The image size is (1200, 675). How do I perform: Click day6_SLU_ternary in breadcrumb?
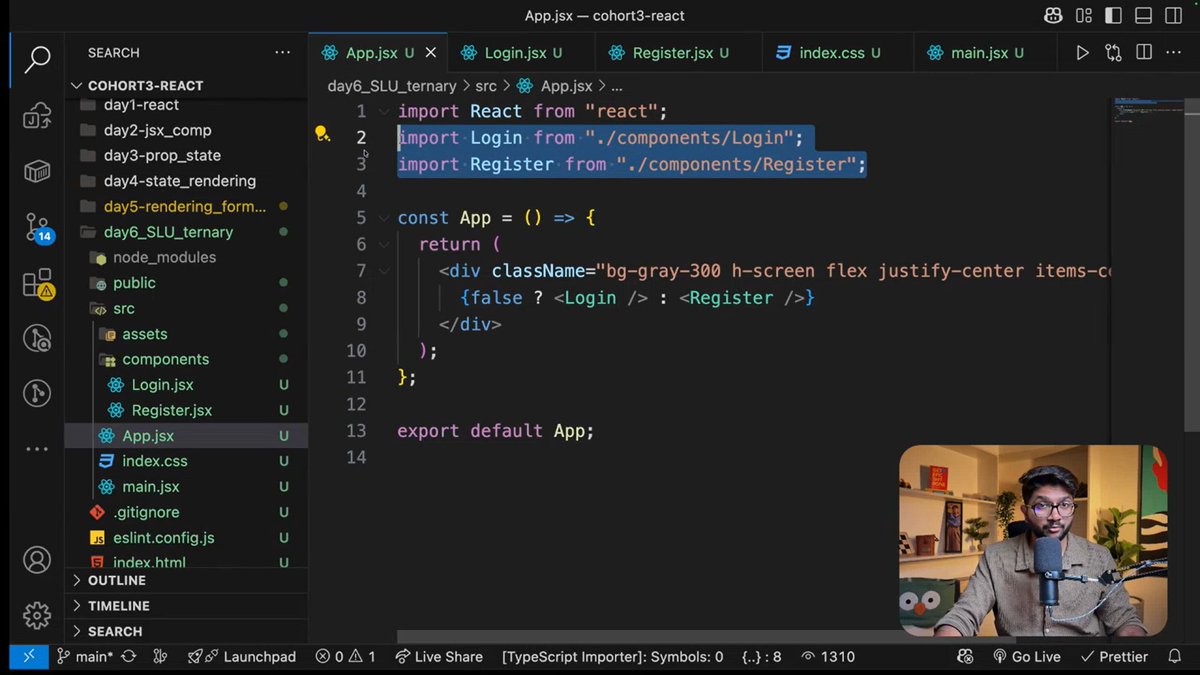click(x=392, y=86)
